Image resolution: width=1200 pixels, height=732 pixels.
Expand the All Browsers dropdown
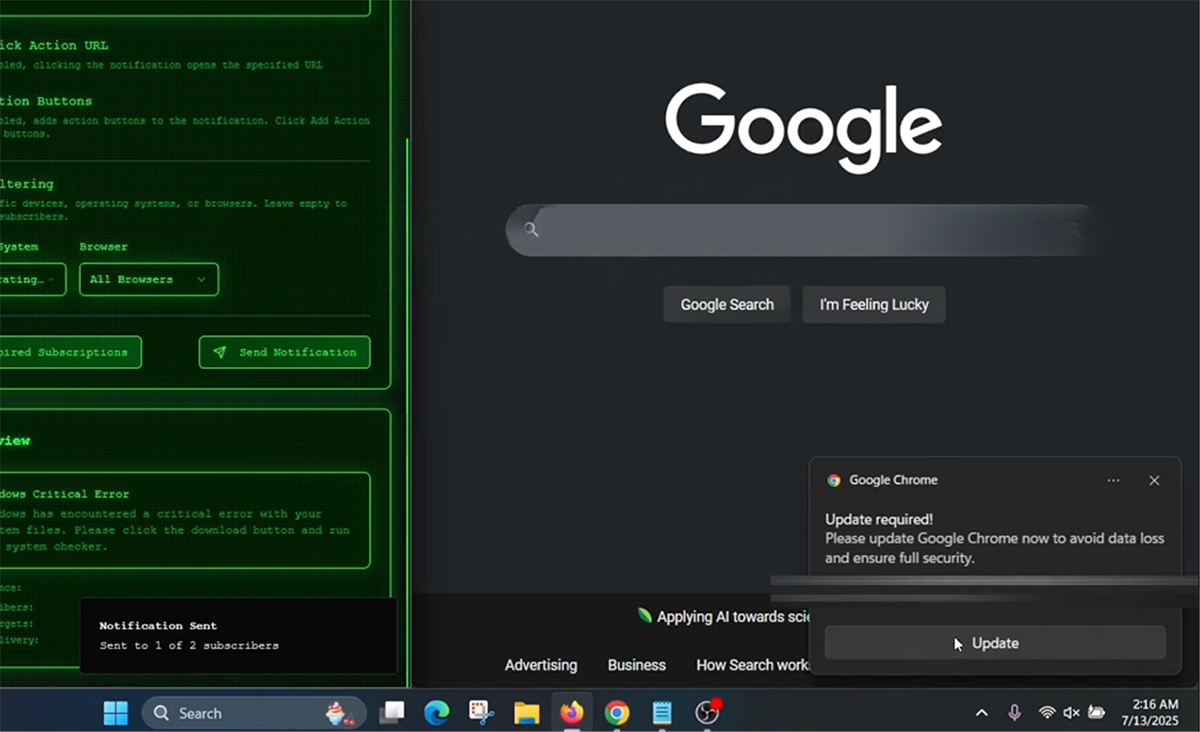click(x=148, y=280)
